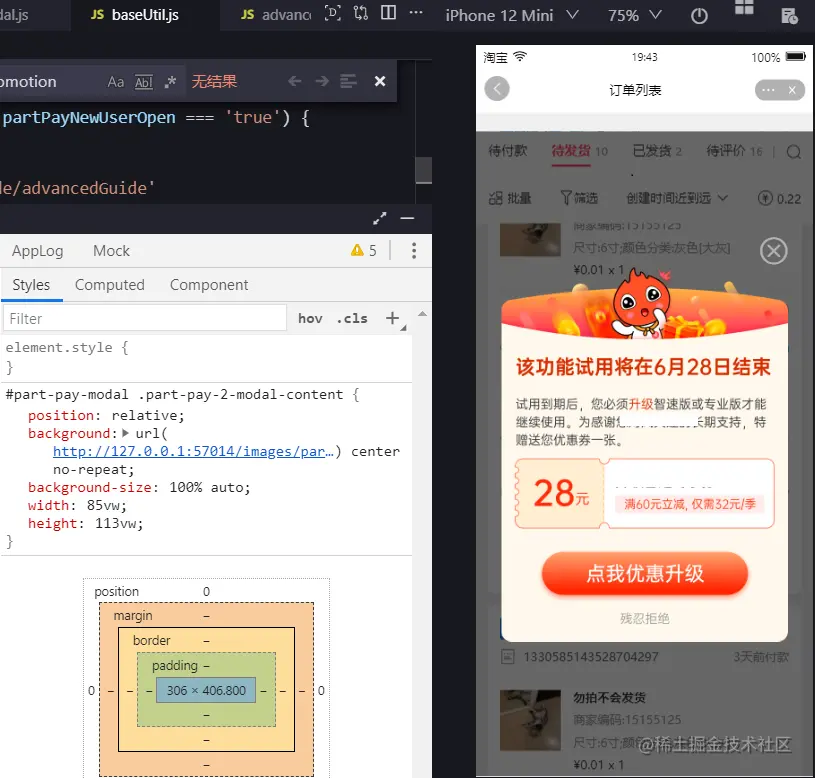This screenshot has height=778, width=815.
Task: Close the find widget
Action: tap(380, 81)
